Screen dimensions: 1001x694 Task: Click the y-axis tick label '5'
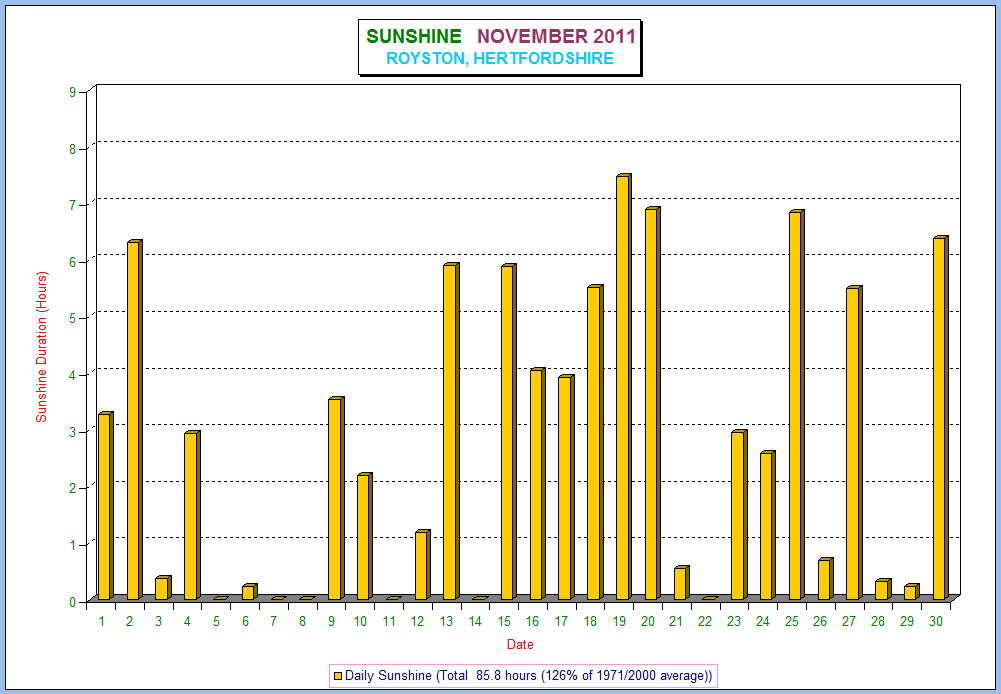point(72,318)
